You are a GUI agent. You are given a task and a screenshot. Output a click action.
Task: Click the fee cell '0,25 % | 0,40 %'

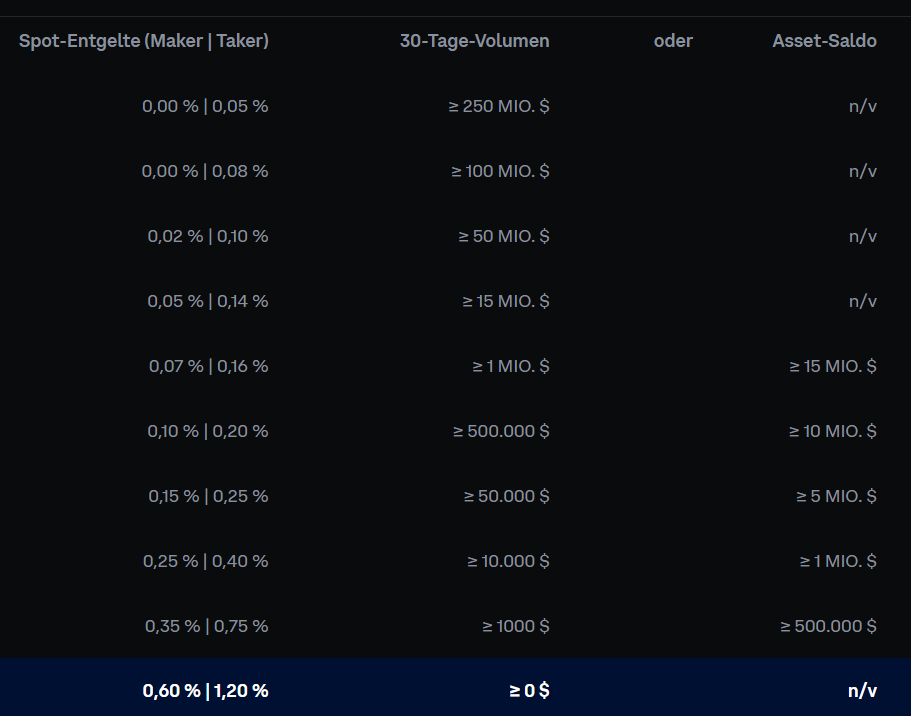[206, 562]
